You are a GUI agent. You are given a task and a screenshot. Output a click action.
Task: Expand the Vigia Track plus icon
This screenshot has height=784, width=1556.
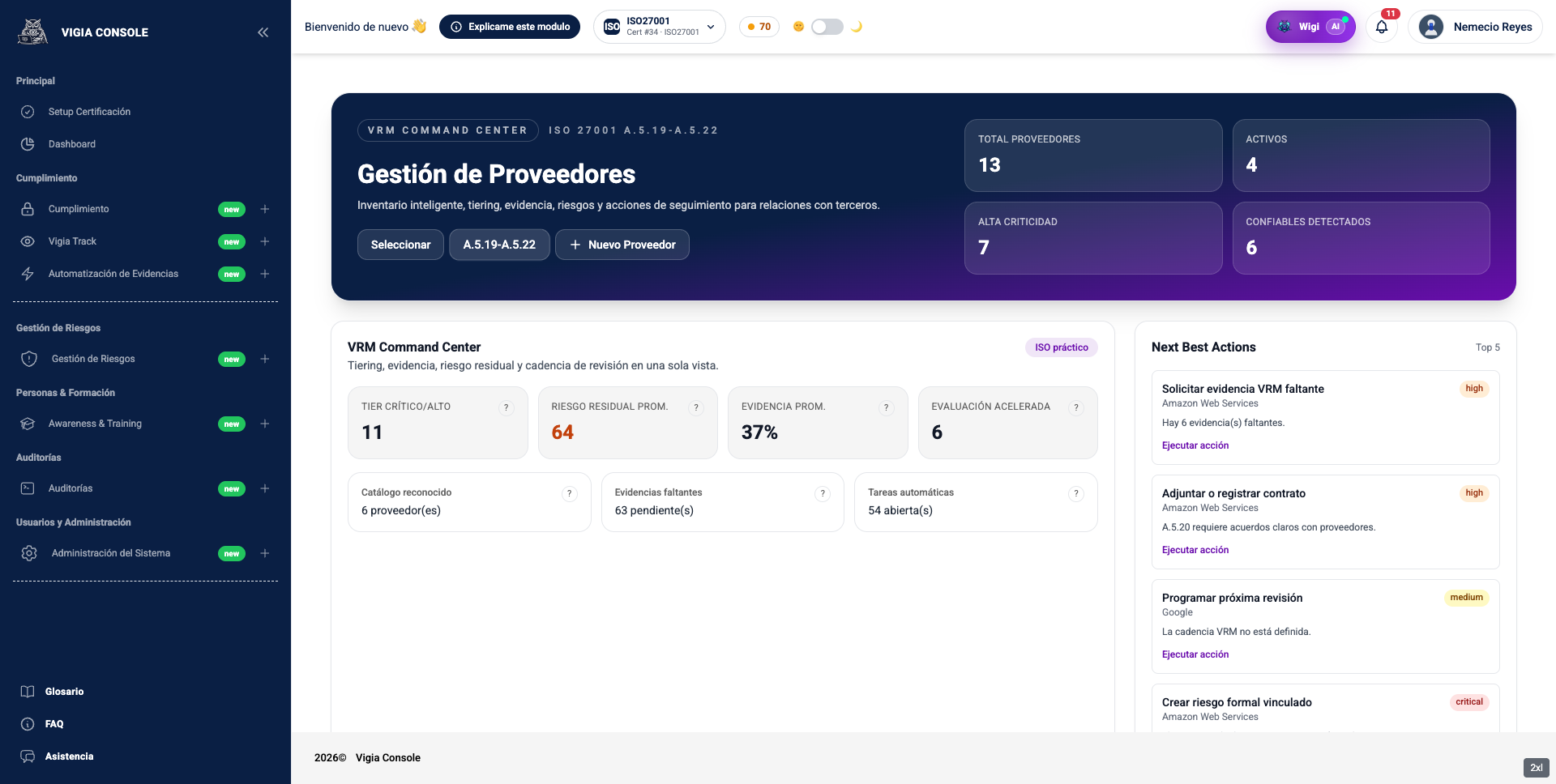(264, 241)
